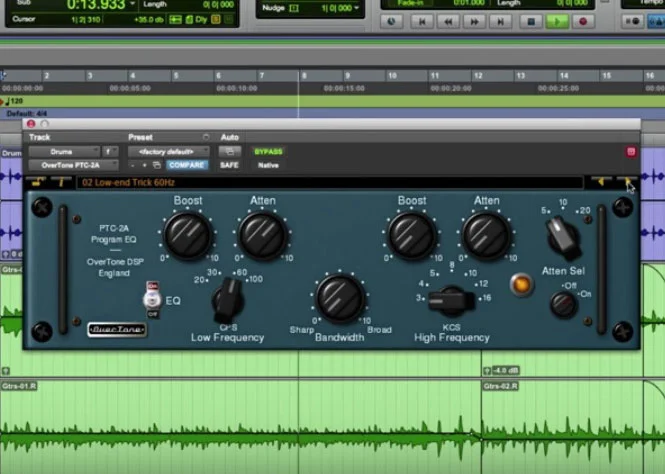Toggle the COMPARE button

[x=187, y=165]
